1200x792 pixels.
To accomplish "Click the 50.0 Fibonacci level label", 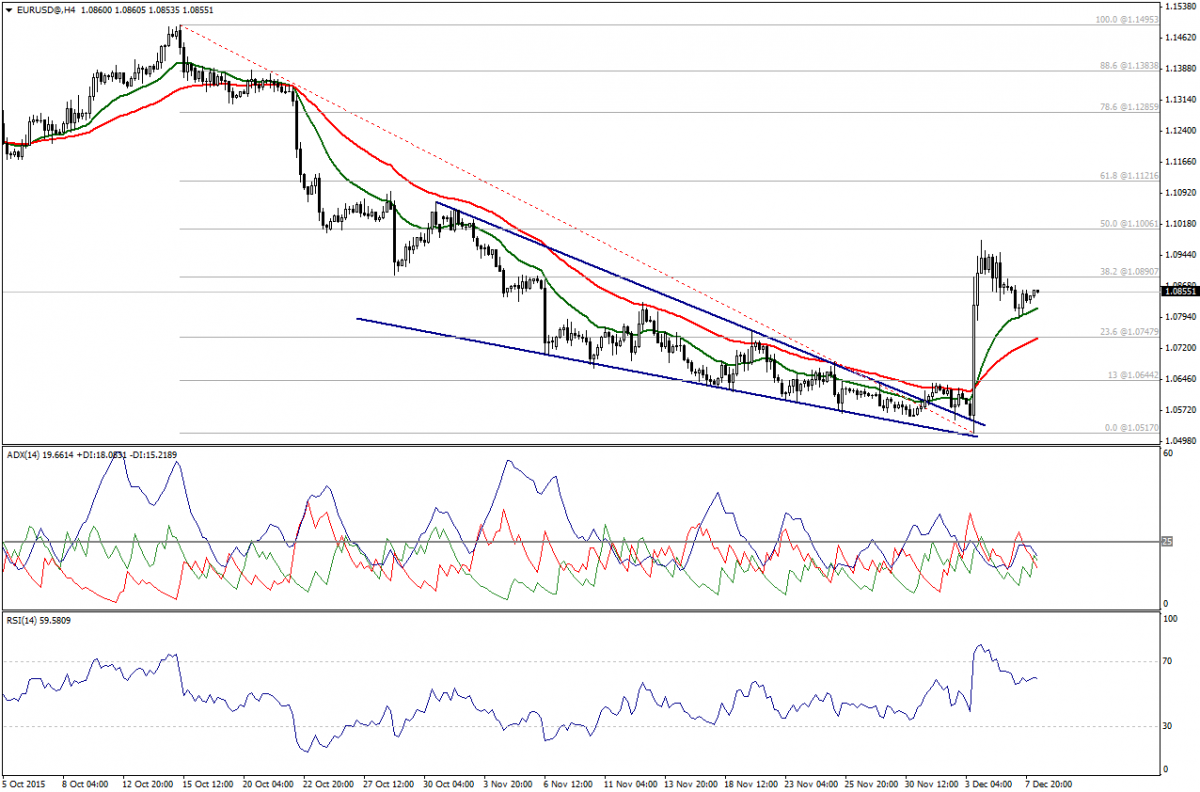I will [x=1127, y=224].
